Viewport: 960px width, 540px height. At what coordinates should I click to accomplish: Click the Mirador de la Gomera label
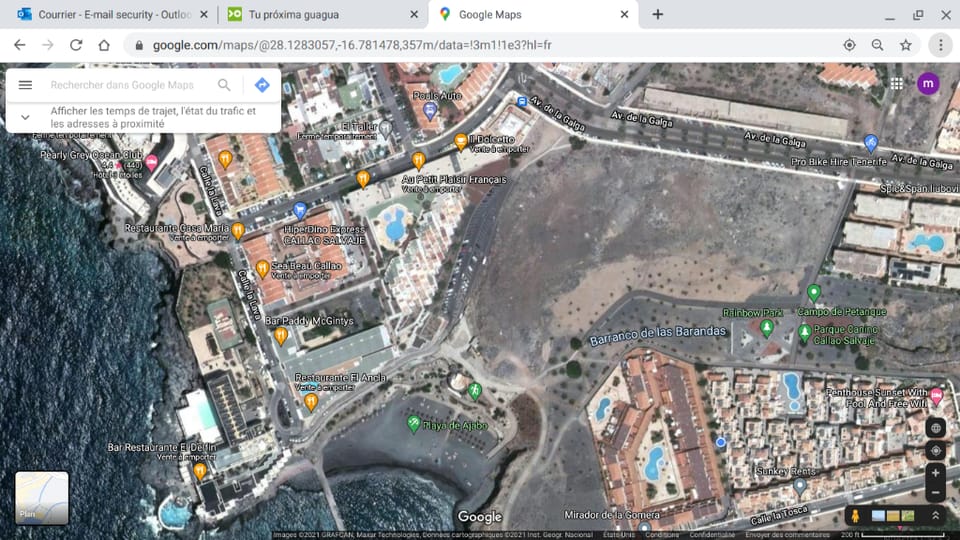click(x=612, y=515)
